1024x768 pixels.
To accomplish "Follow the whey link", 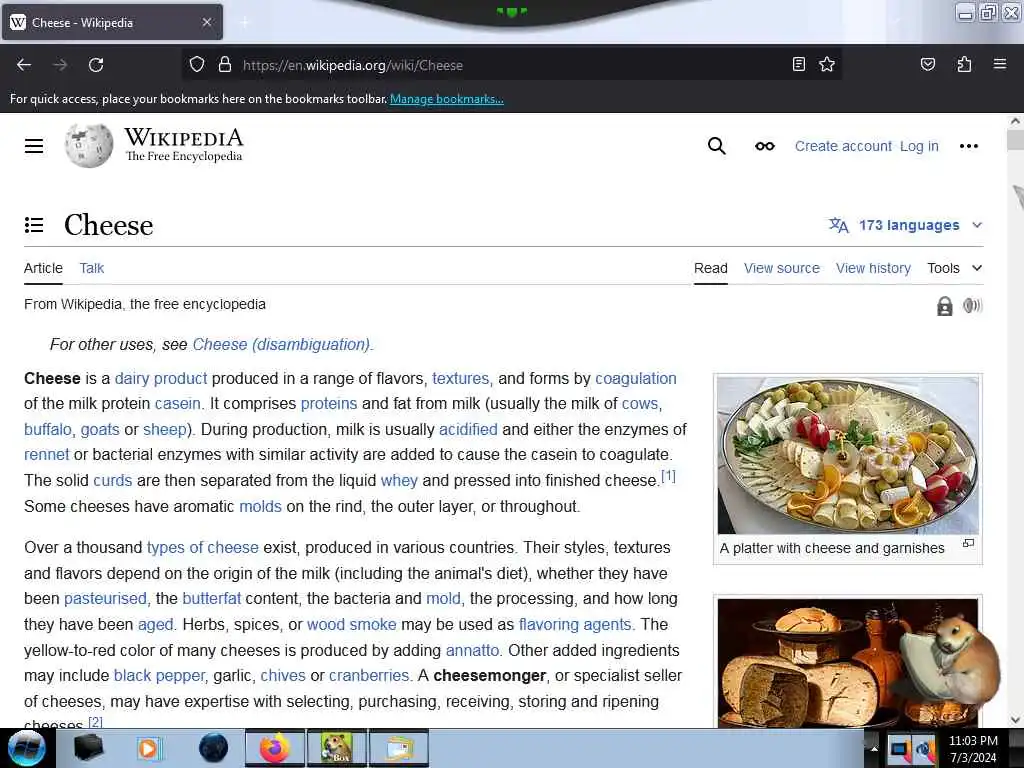I will (399, 481).
